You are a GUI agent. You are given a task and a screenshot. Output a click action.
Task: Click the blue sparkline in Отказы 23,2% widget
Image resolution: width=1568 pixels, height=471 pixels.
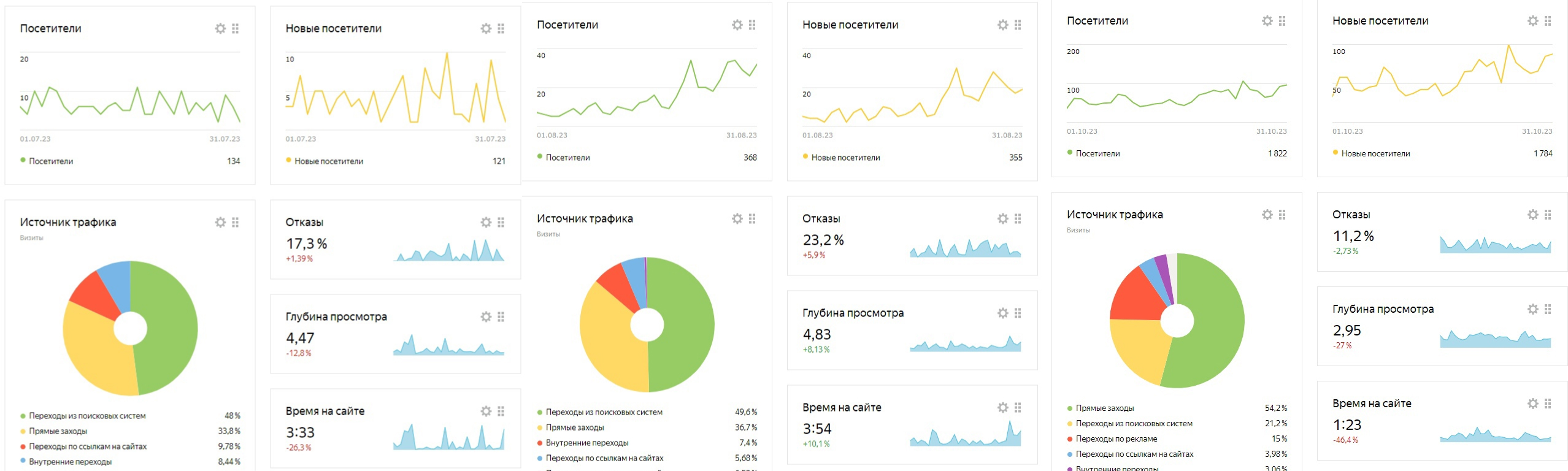click(966, 248)
